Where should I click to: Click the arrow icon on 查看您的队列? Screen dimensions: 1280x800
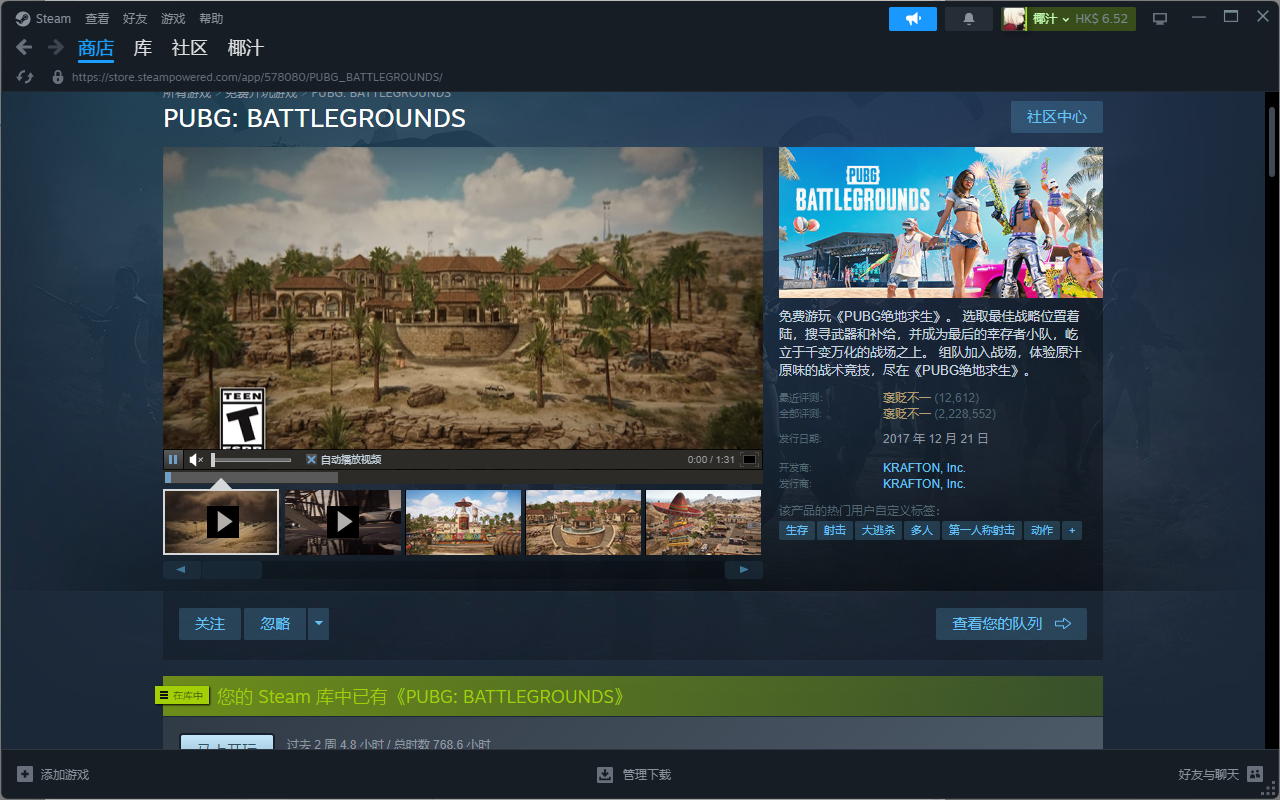click(1063, 624)
